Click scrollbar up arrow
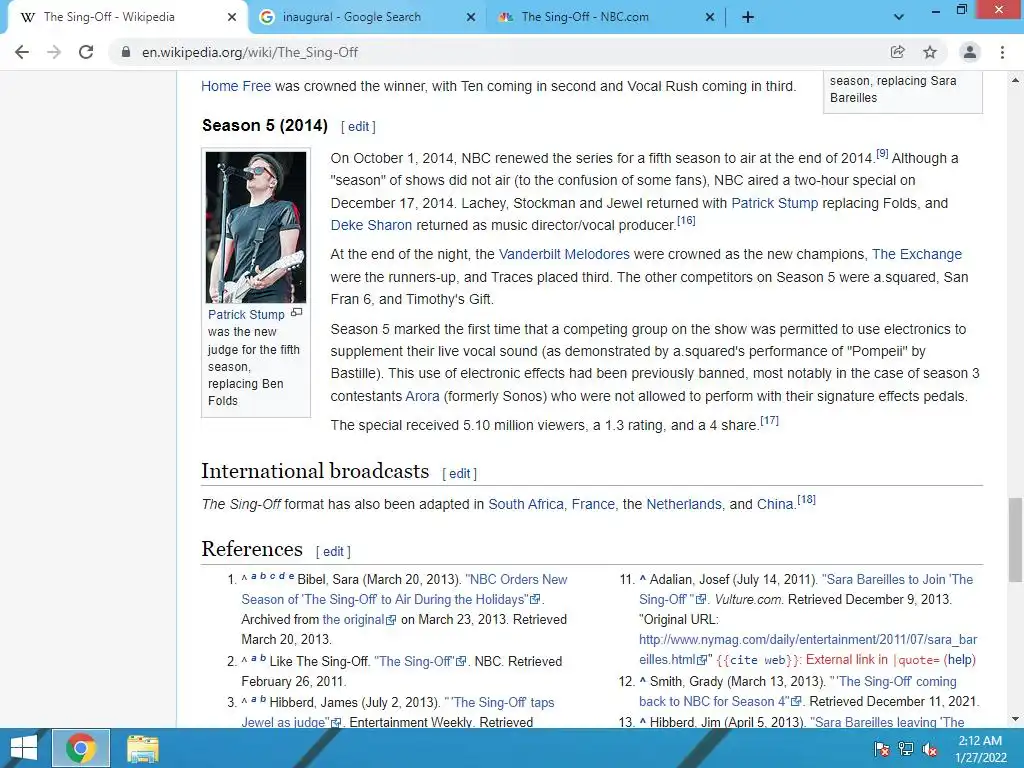This screenshot has width=1024, height=768. point(1015,80)
